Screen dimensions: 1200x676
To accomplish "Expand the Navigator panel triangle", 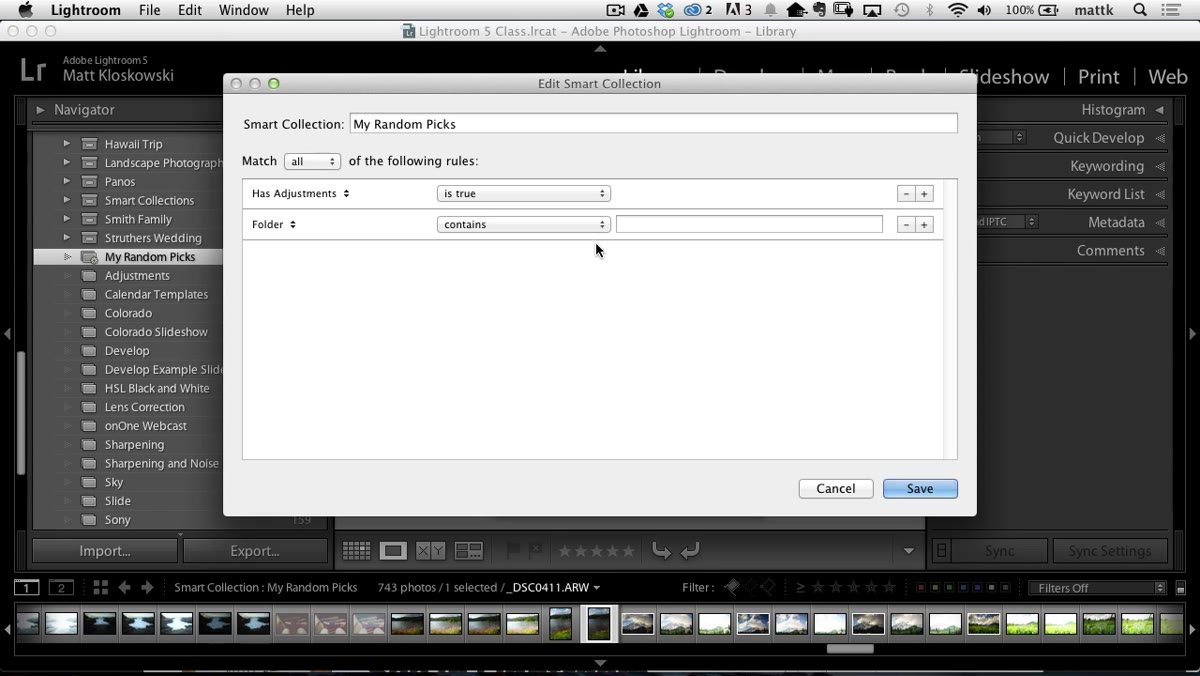I will [40, 110].
